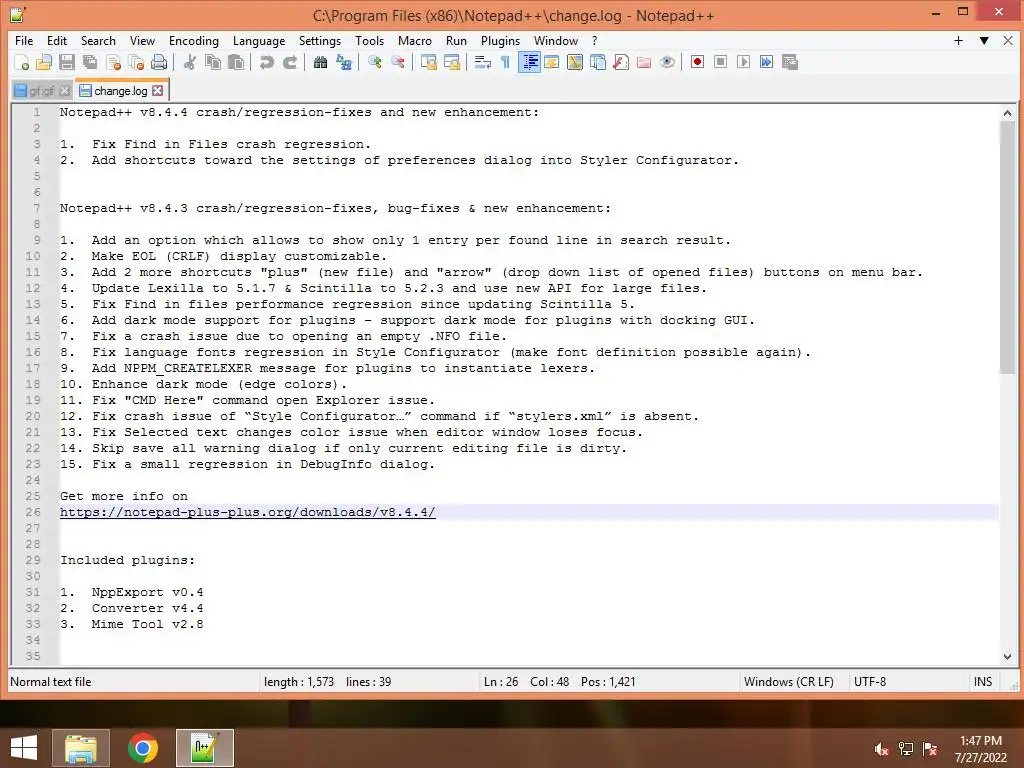Show the Document List panel
Image resolution: width=1024 pixels, height=768 pixels.
(x=598, y=62)
